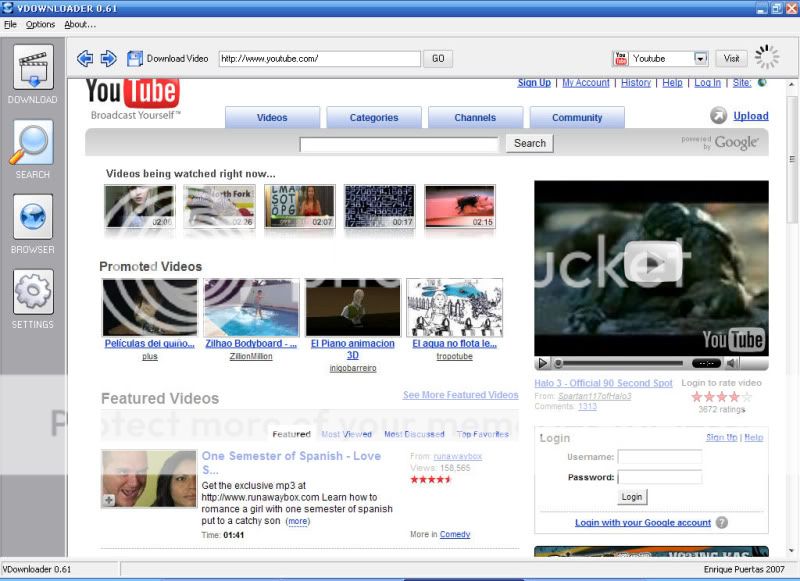Screen dimensions: 800x581
Task: Click the YouTube Search button
Action: [529, 143]
